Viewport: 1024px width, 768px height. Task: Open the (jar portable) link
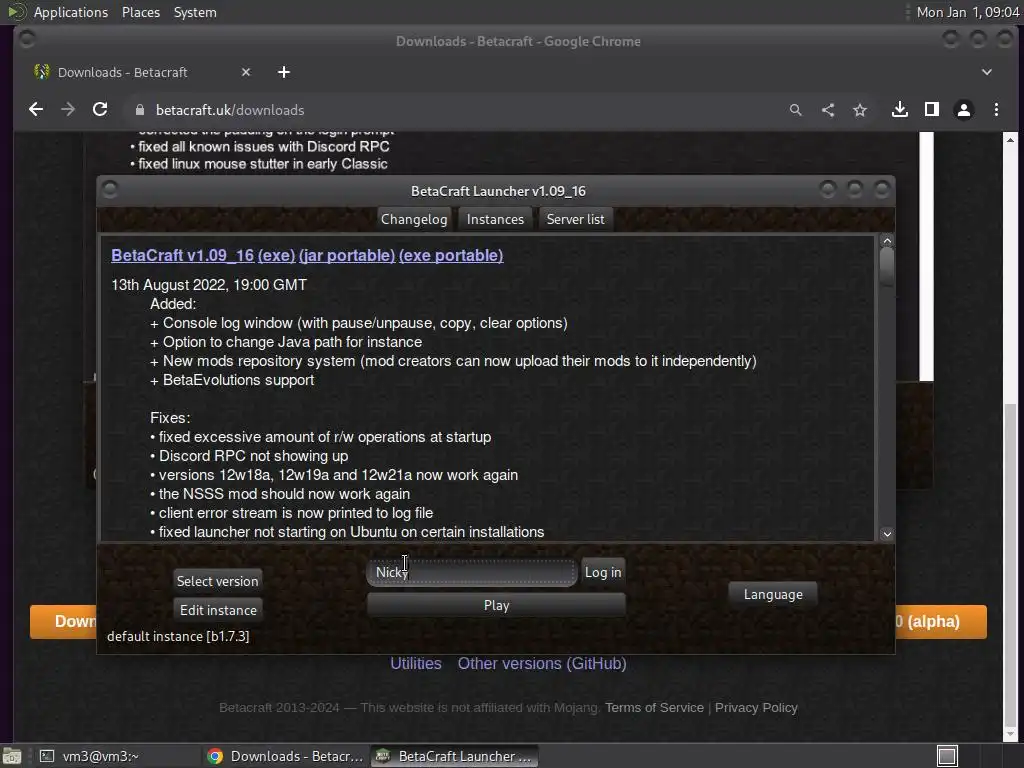[347, 255]
